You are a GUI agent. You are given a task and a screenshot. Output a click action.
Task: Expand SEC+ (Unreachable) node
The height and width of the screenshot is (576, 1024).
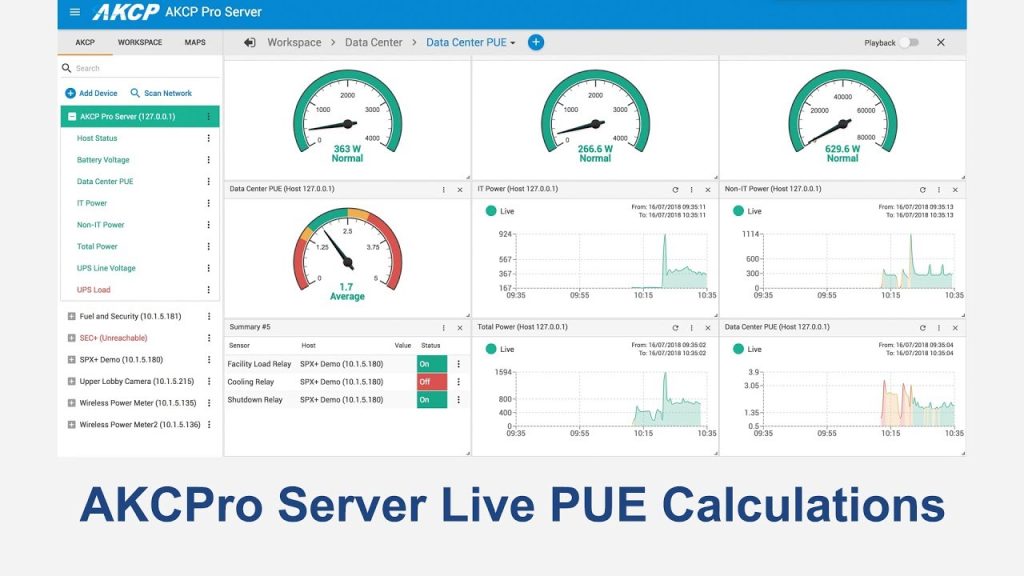(71, 338)
